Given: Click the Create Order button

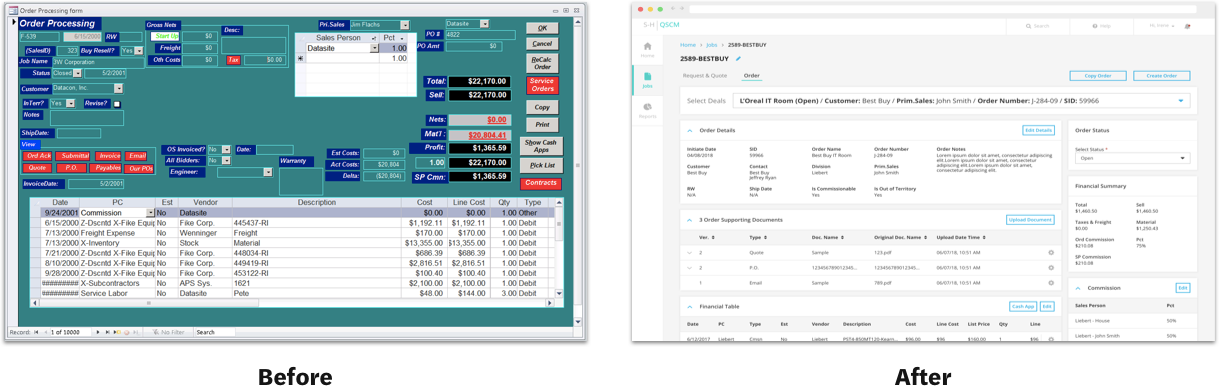Looking at the screenshot, I should pos(1161,75).
